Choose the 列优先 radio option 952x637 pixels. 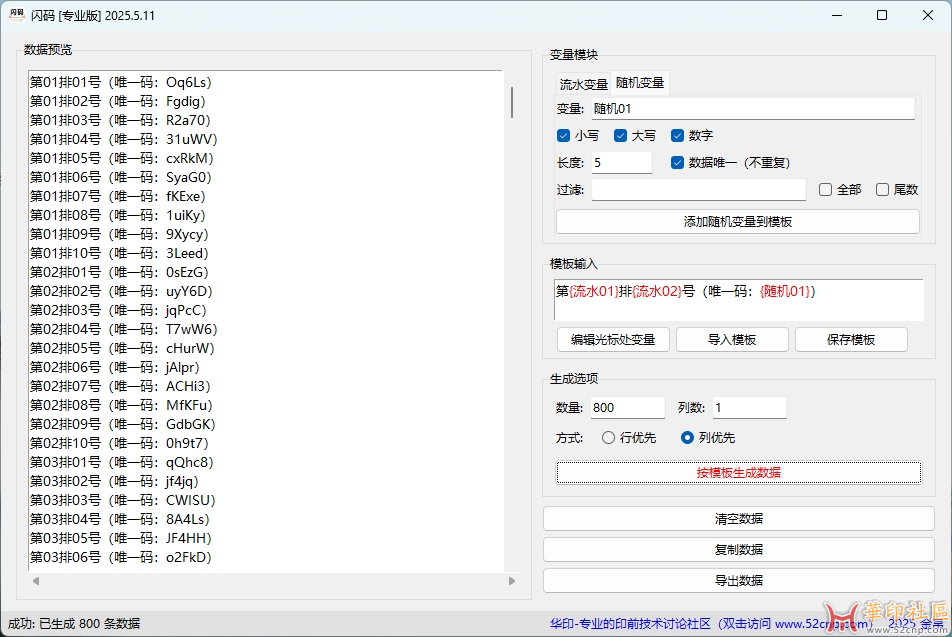tap(687, 437)
